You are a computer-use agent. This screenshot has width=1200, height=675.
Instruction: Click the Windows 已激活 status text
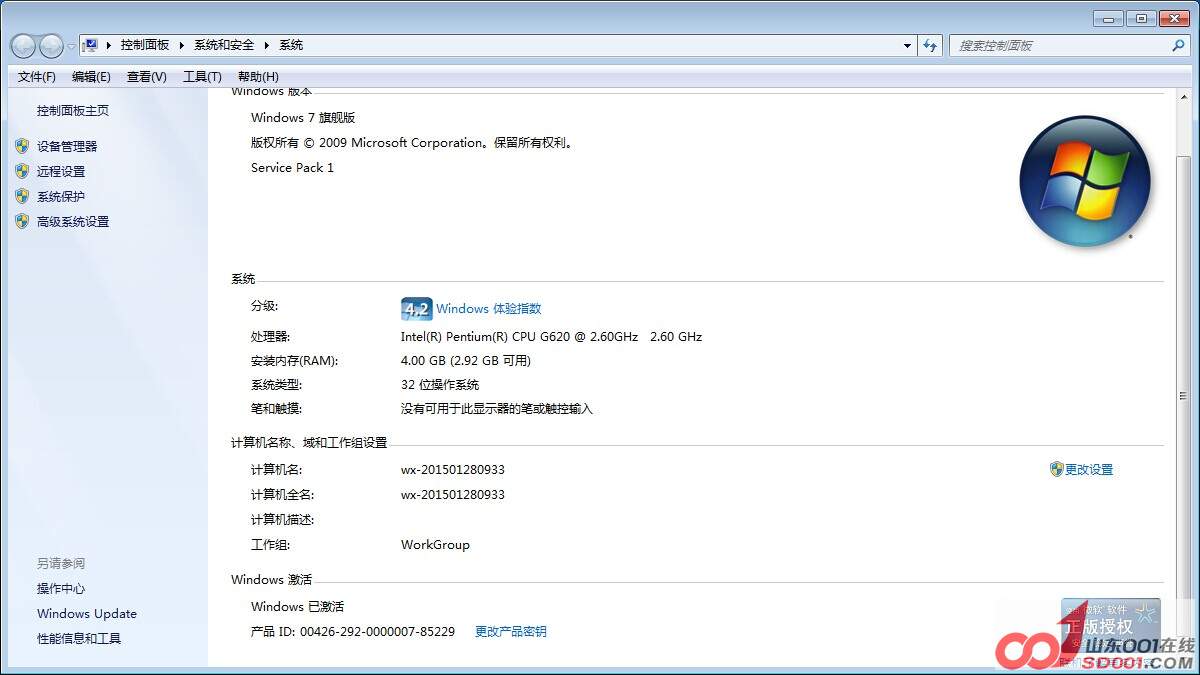(x=297, y=607)
